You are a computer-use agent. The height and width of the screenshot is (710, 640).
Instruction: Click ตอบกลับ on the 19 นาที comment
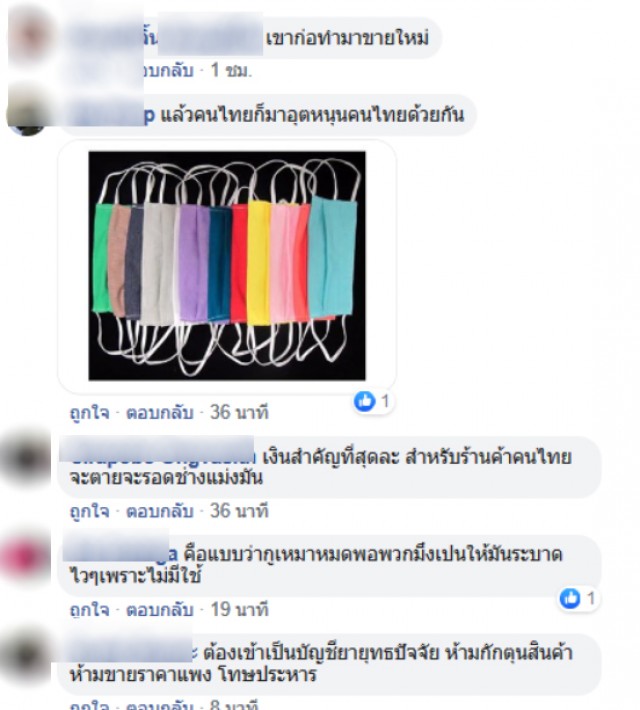click(159, 609)
